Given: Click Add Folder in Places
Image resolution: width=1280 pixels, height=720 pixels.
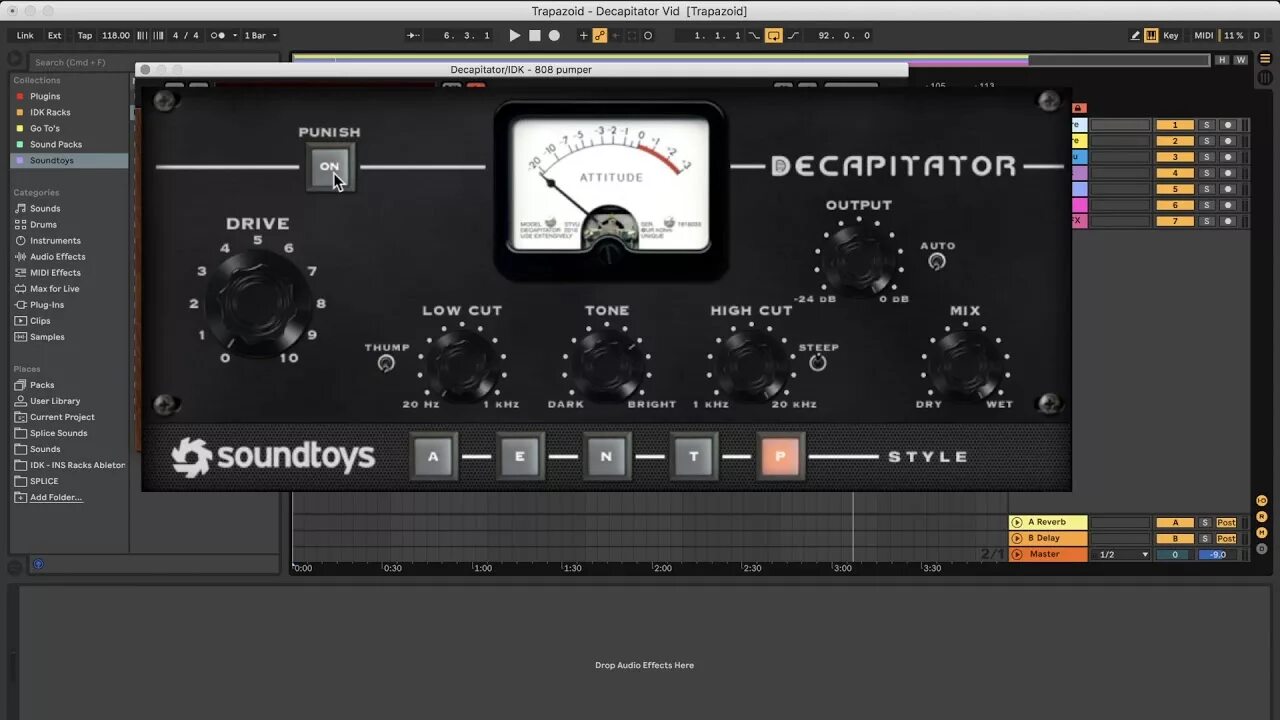Looking at the screenshot, I should click(56, 497).
